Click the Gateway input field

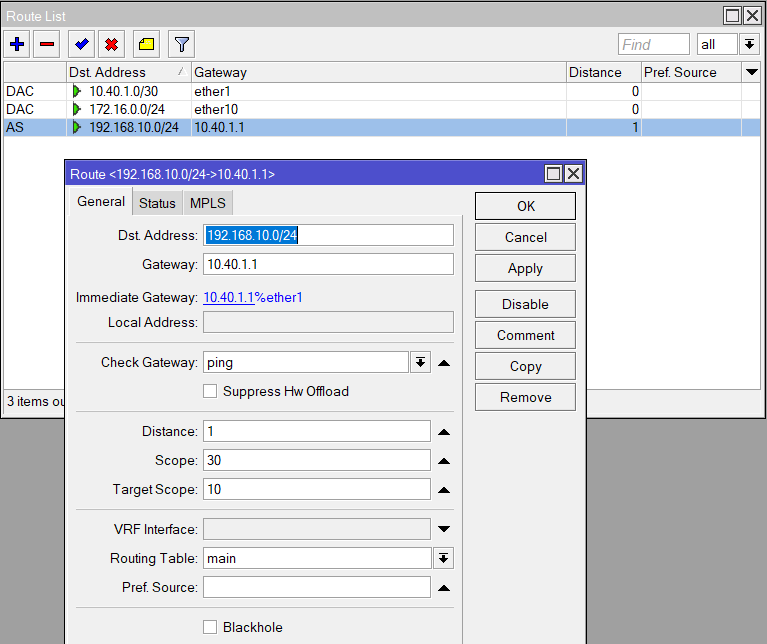328,264
